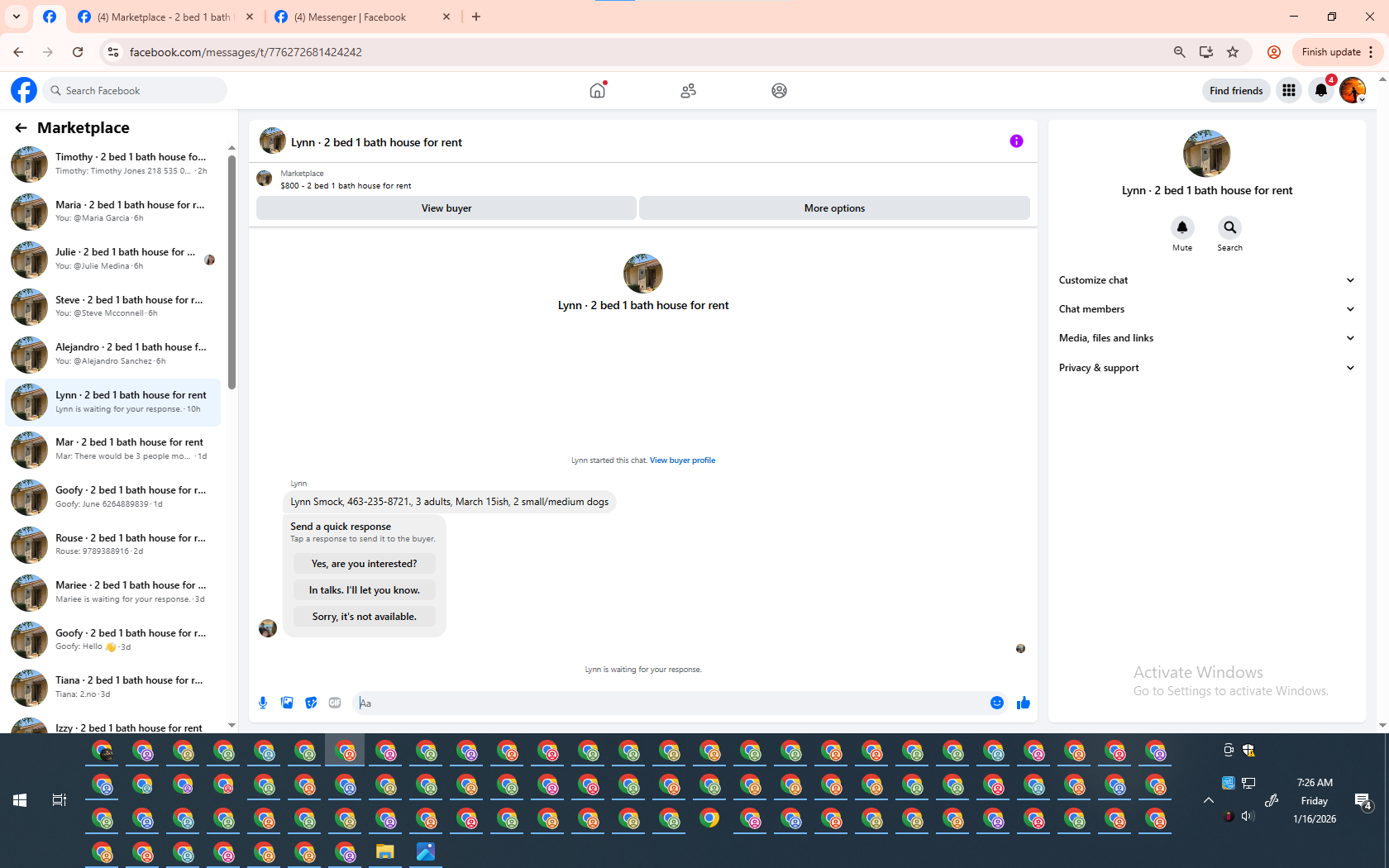This screenshot has width=1389, height=868.
Task: Click the Facebook logo icon
Action: pos(24,90)
